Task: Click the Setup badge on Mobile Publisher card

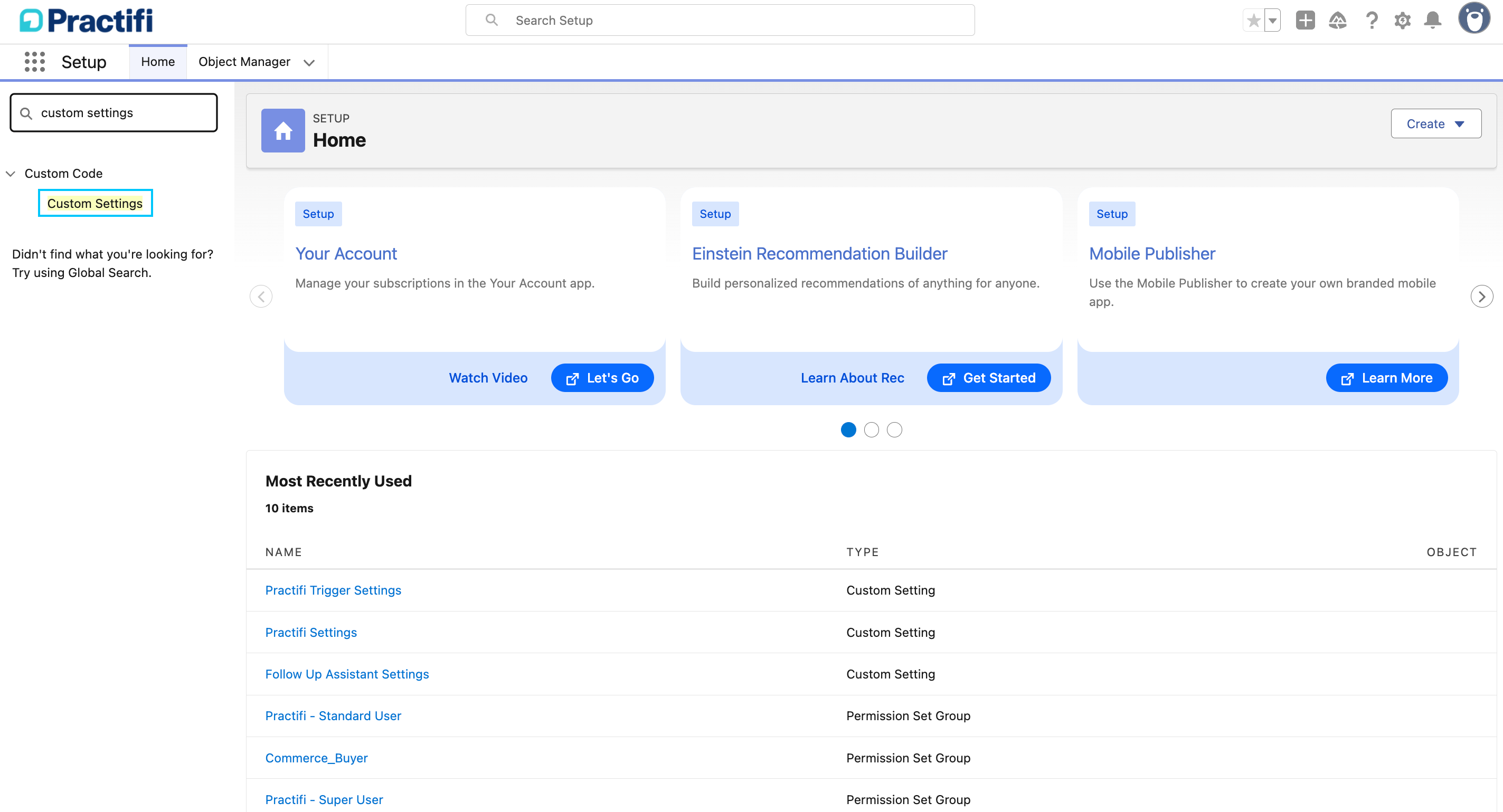Action: pos(1112,214)
